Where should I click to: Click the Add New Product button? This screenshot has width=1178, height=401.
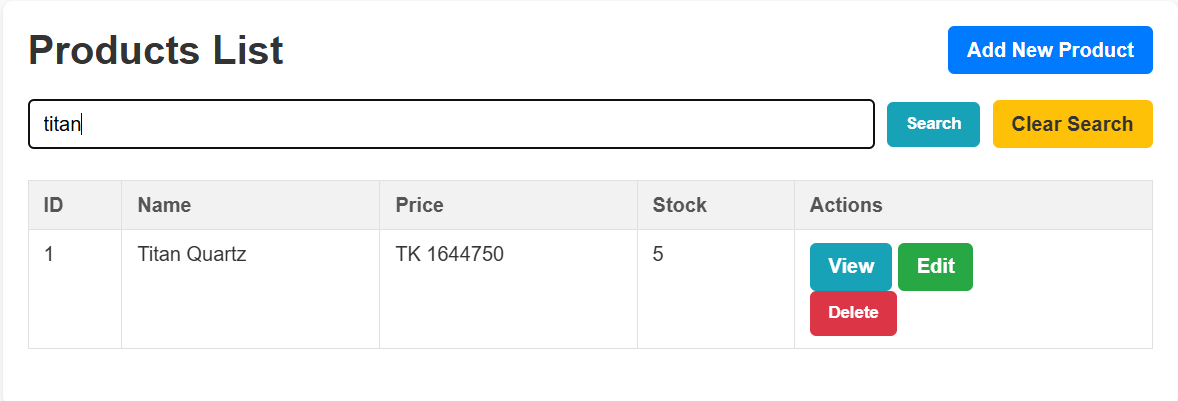pos(1050,50)
